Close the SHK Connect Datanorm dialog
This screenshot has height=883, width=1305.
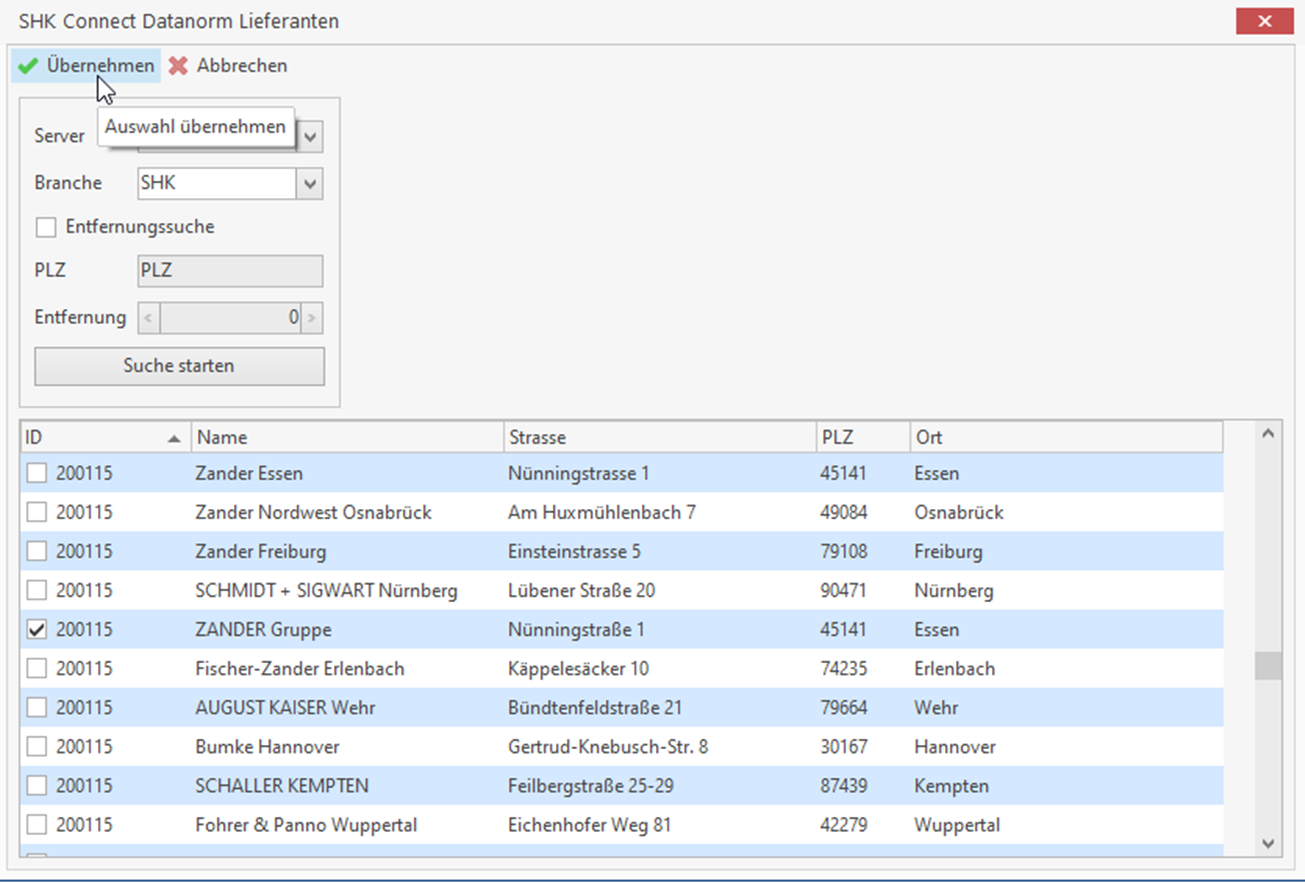point(1265,21)
